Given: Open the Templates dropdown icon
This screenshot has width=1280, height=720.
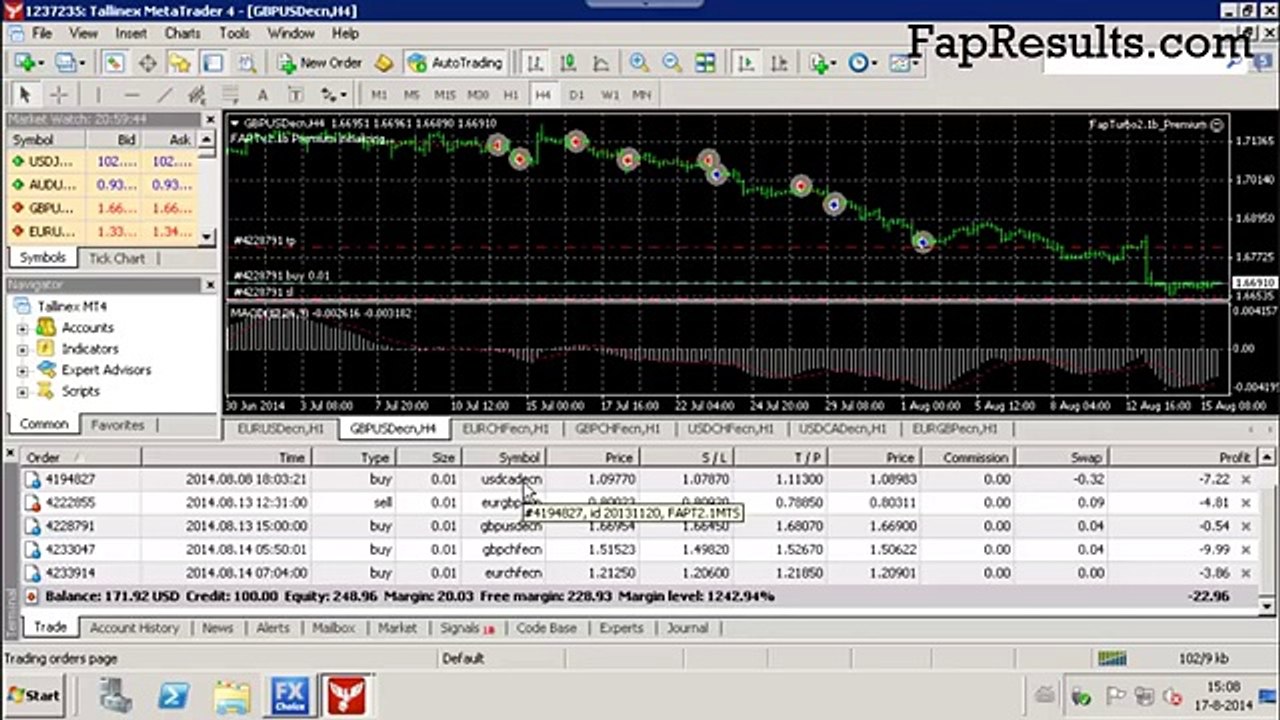Looking at the screenshot, I should coord(903,63).
